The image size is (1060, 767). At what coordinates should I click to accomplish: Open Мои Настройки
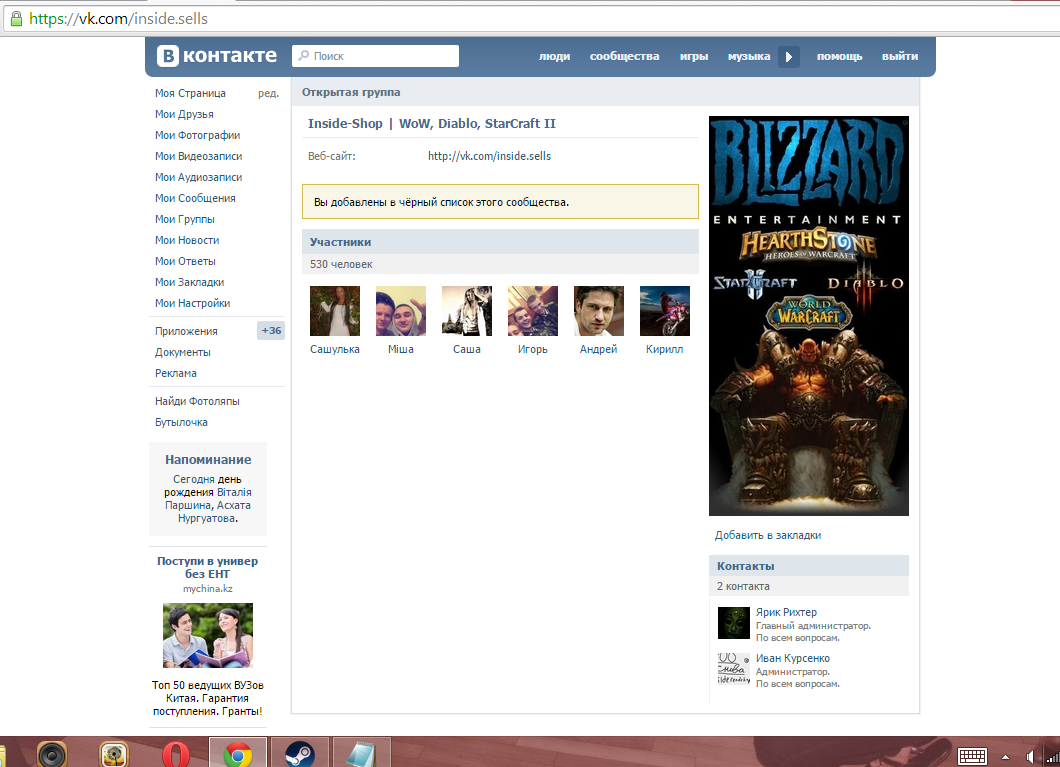pyautogui.click(x=193, y=303)
